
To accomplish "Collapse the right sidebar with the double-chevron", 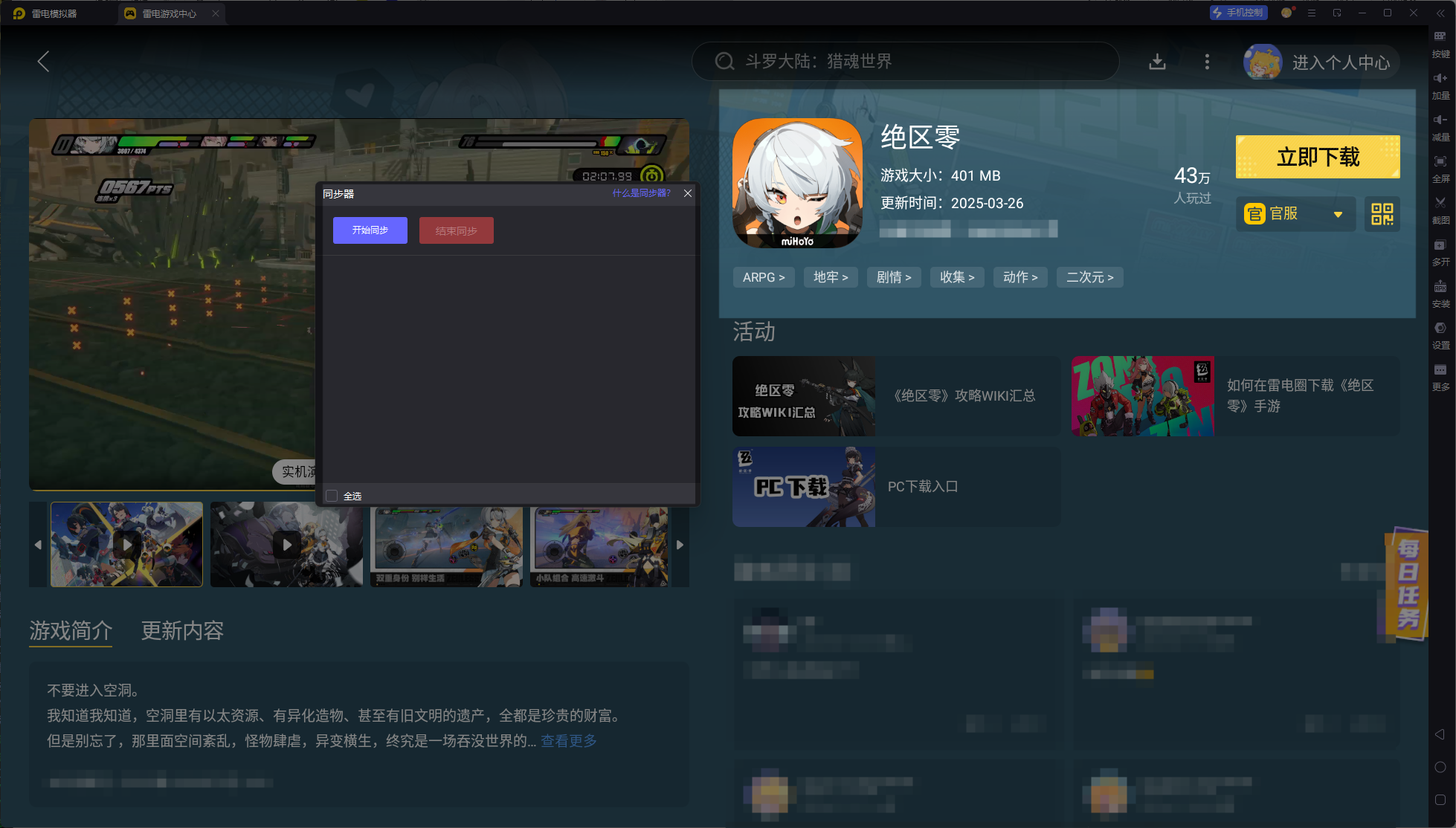I will pyautogui.click(x=1440, y=13).
